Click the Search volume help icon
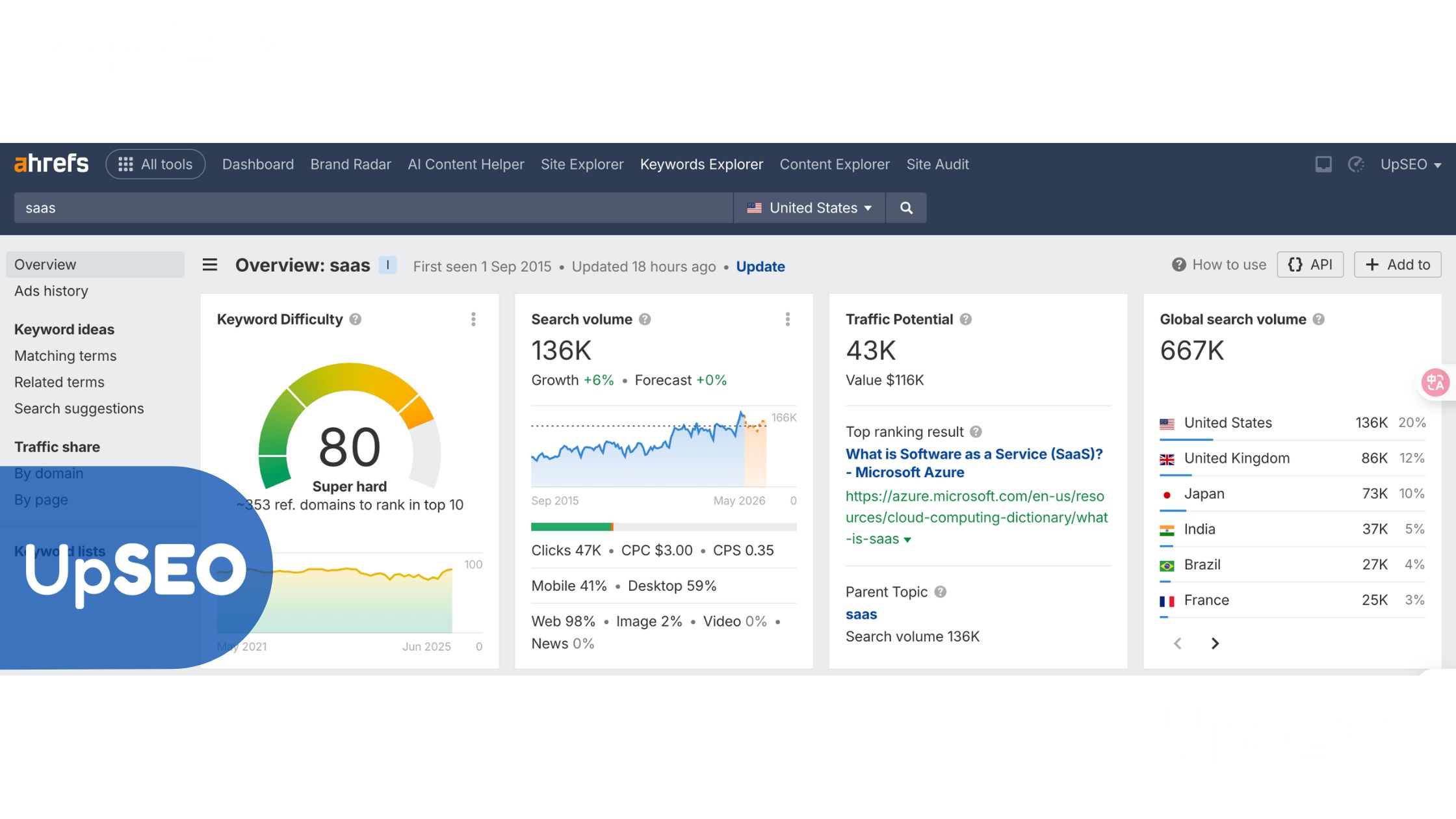1456x819 pixels. click(x=645, y=319)
